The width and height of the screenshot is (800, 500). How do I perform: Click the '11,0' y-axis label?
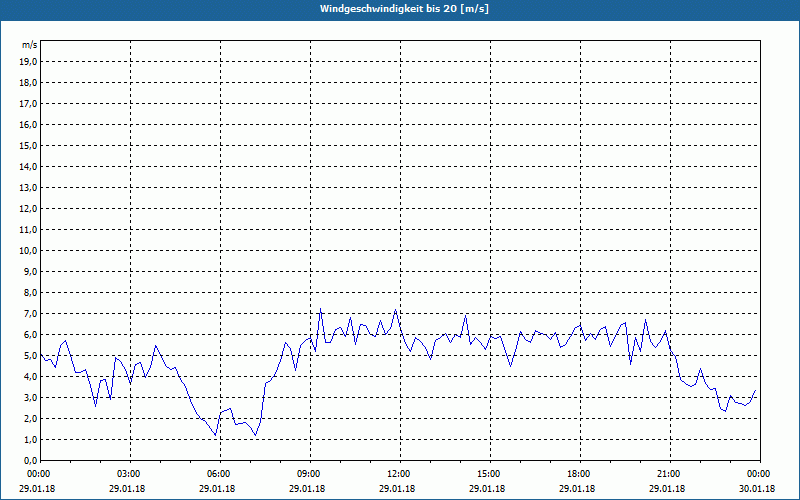(29, 230)
